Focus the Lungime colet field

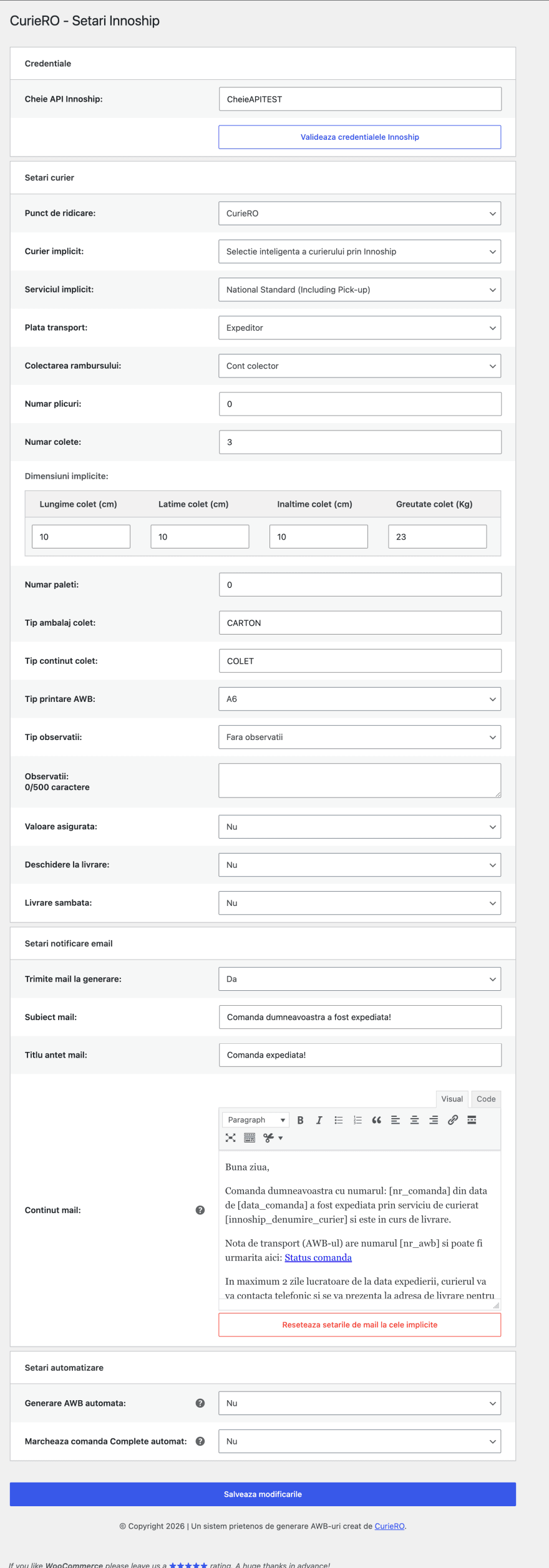(x=81, y=537)
